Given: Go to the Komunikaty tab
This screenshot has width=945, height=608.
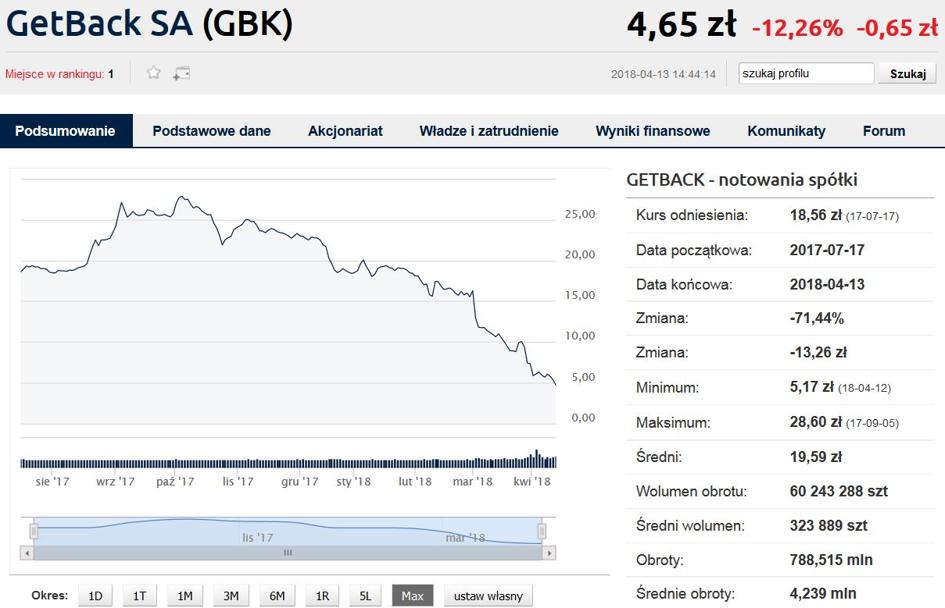Looking at the screenshot, I should 786,131.
